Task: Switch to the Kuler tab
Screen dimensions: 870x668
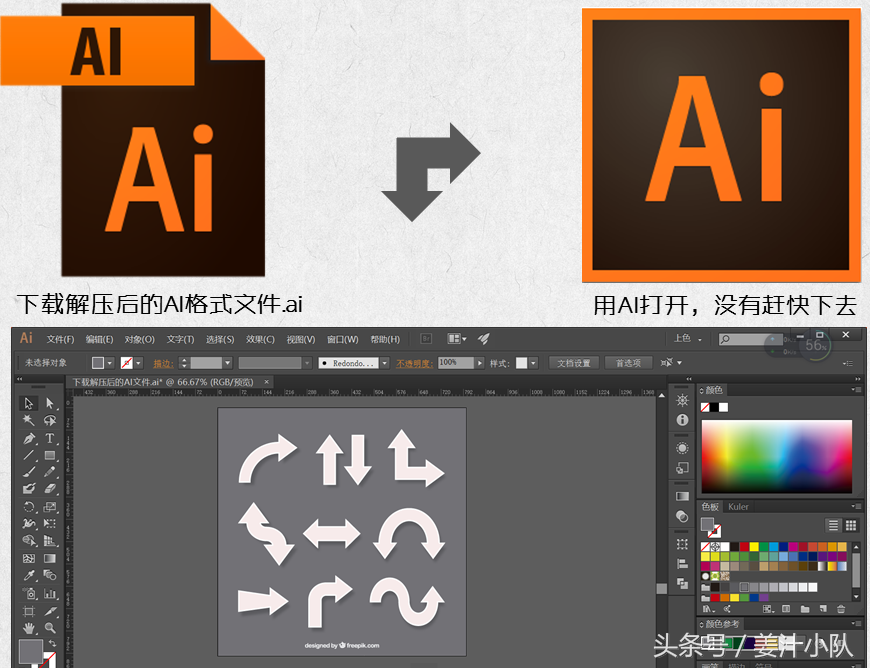Action: [738, 507]
